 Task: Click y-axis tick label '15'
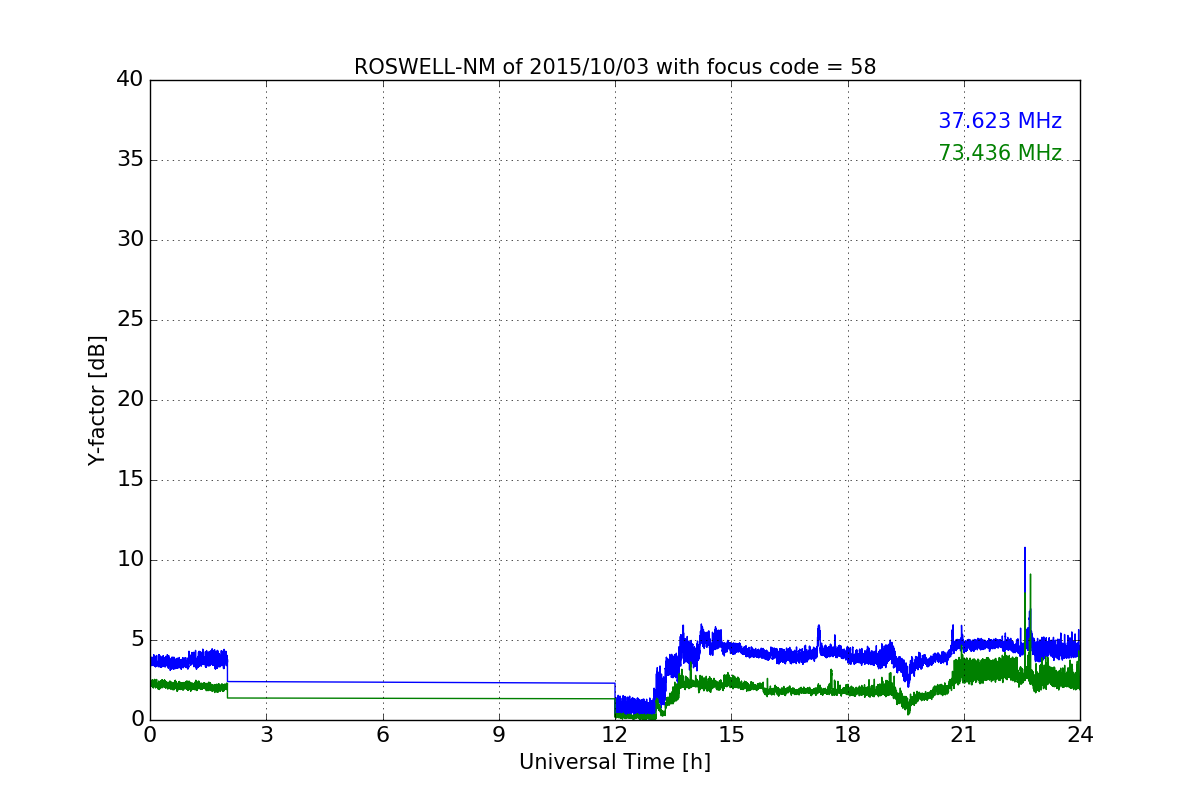tap(130, 480)
